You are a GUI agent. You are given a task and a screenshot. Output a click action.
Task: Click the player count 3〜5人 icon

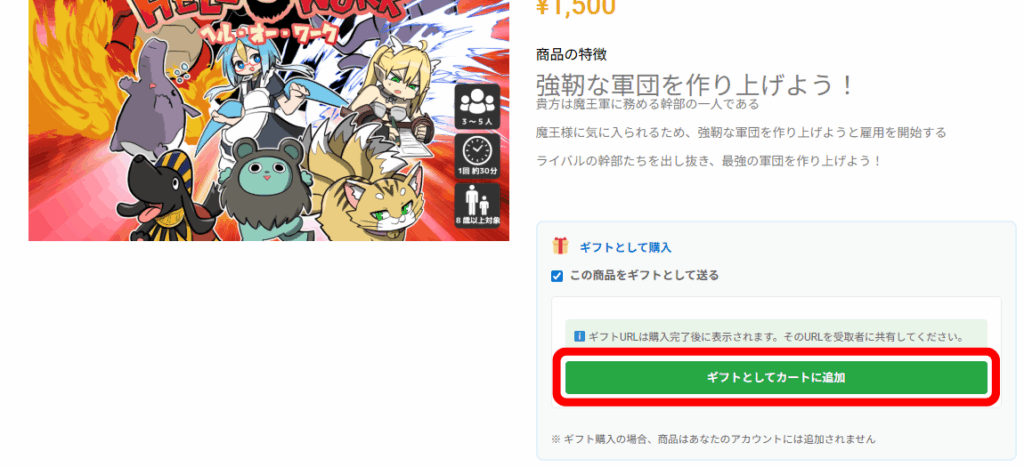tap(477, 107)
